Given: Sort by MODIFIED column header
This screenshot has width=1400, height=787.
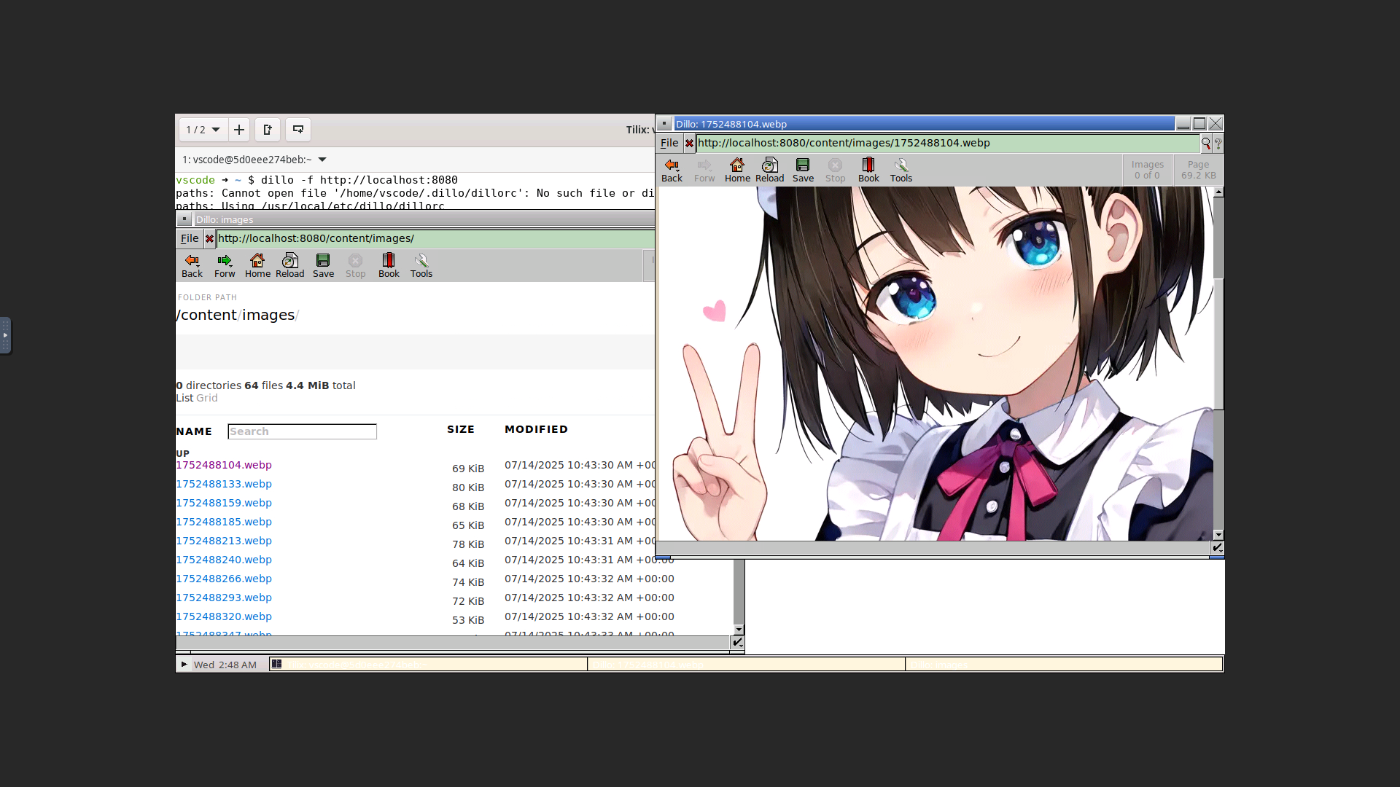Looking at the screenshot, I should coord(536,429).
